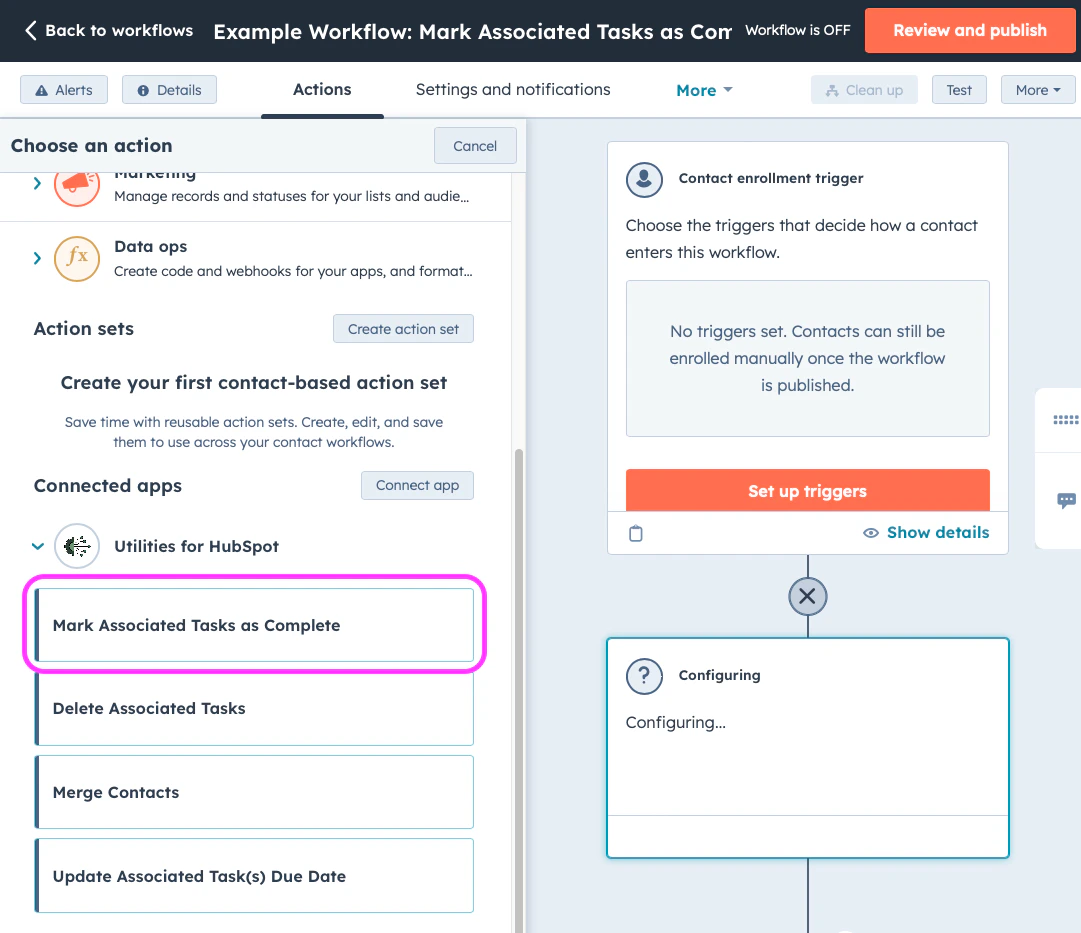Delete the connector via the X icon
This screenshot has height=933, width=1081.
pos(807,596)
